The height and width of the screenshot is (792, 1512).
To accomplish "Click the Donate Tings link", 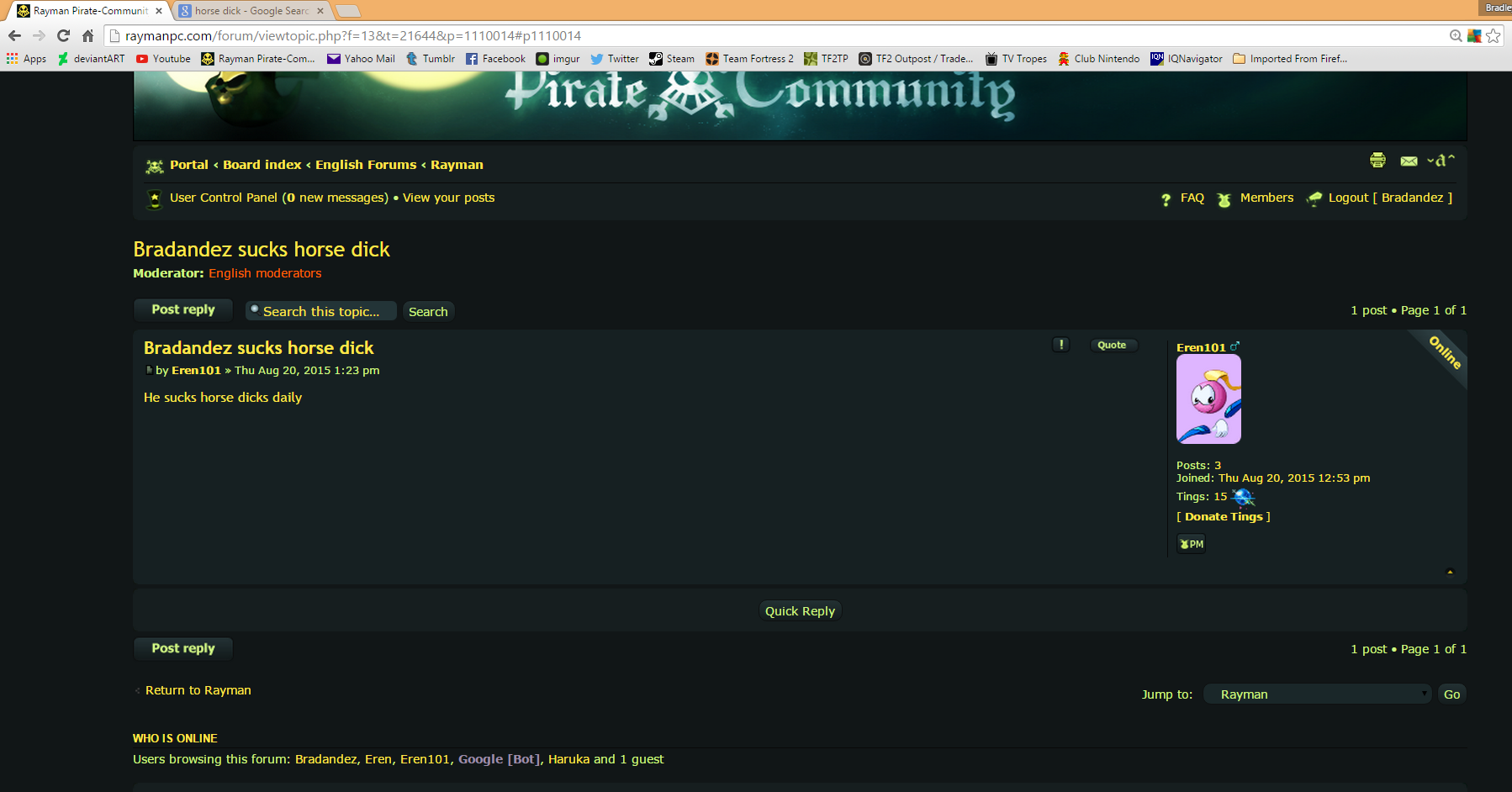I will pyautogui.click(x=1224, y=516).
